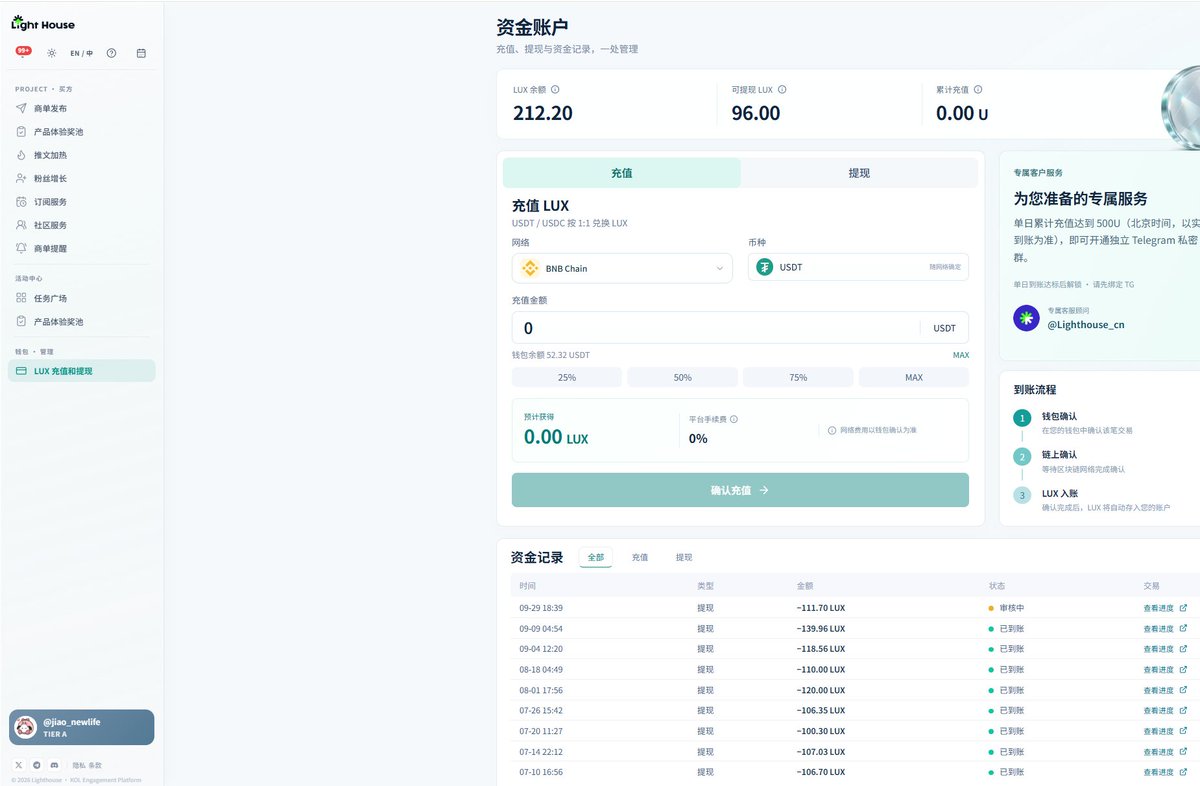Open 查看进度 for 09-04 12:20 record
This screenshot has width=1200, height=786.
(1165, 649)
